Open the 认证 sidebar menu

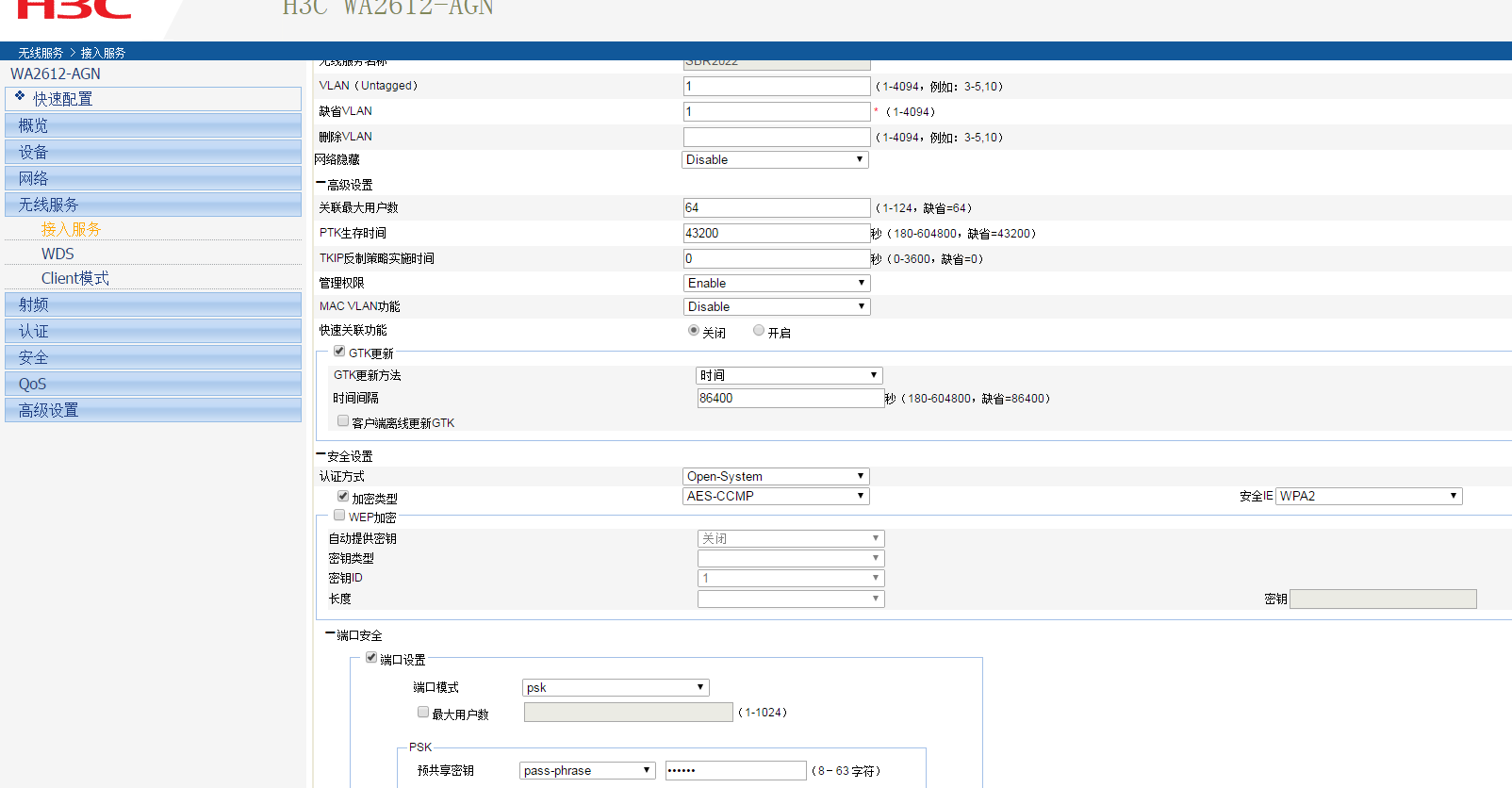click(153, 331)
